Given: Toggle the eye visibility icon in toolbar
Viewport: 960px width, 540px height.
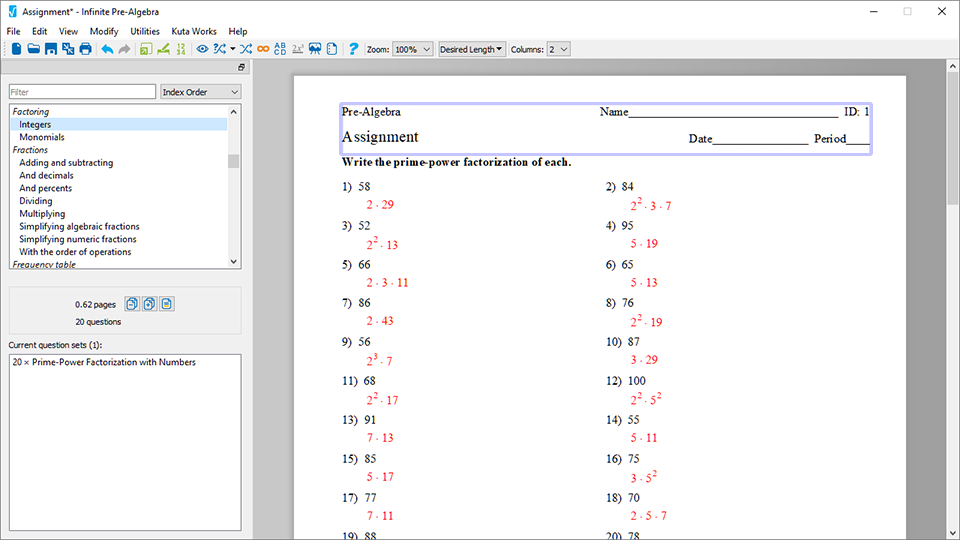Looking at the screenshot, I should 203,49.
